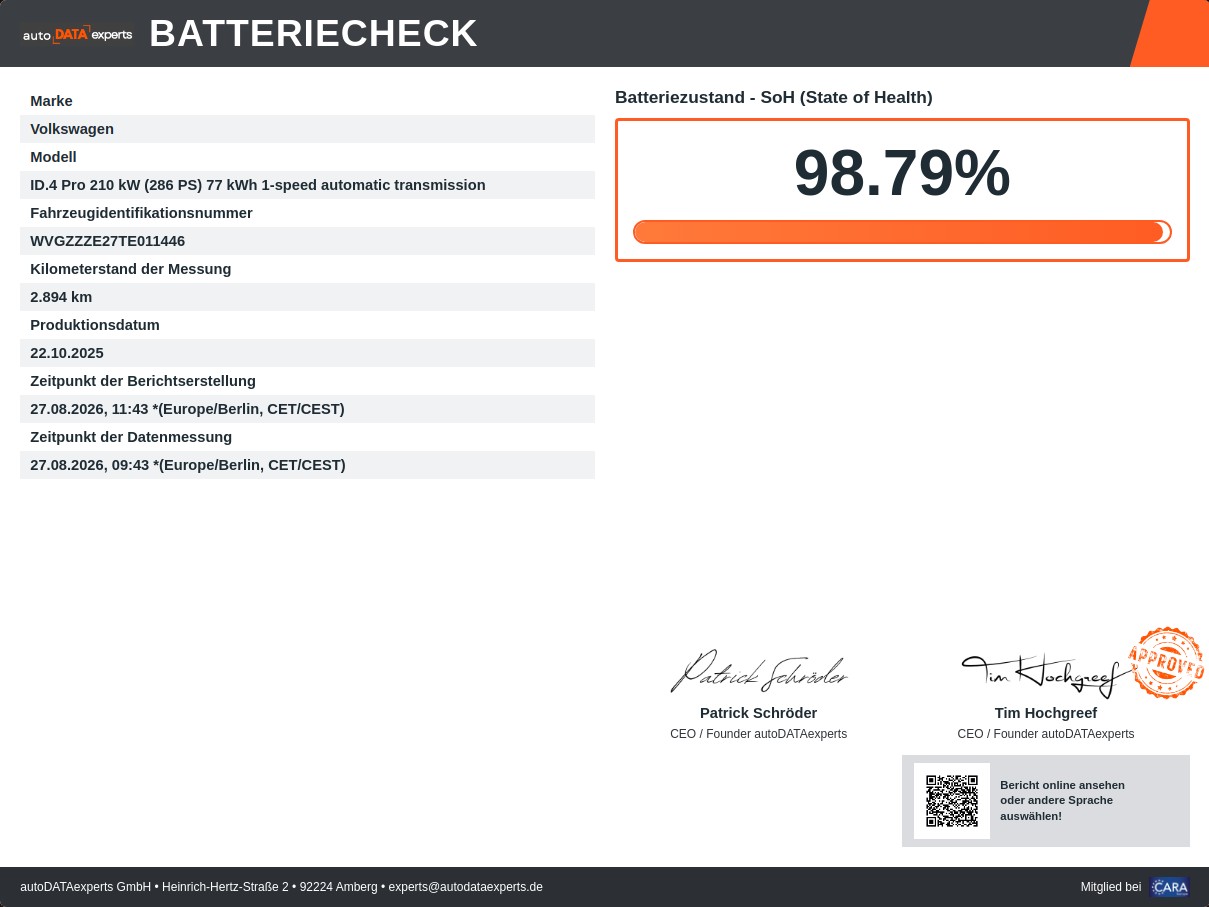This screenshot has height=907, width=1209.
Task: Click the Batteriezustand - SoH heading
Action: click(x=774, y=97)
